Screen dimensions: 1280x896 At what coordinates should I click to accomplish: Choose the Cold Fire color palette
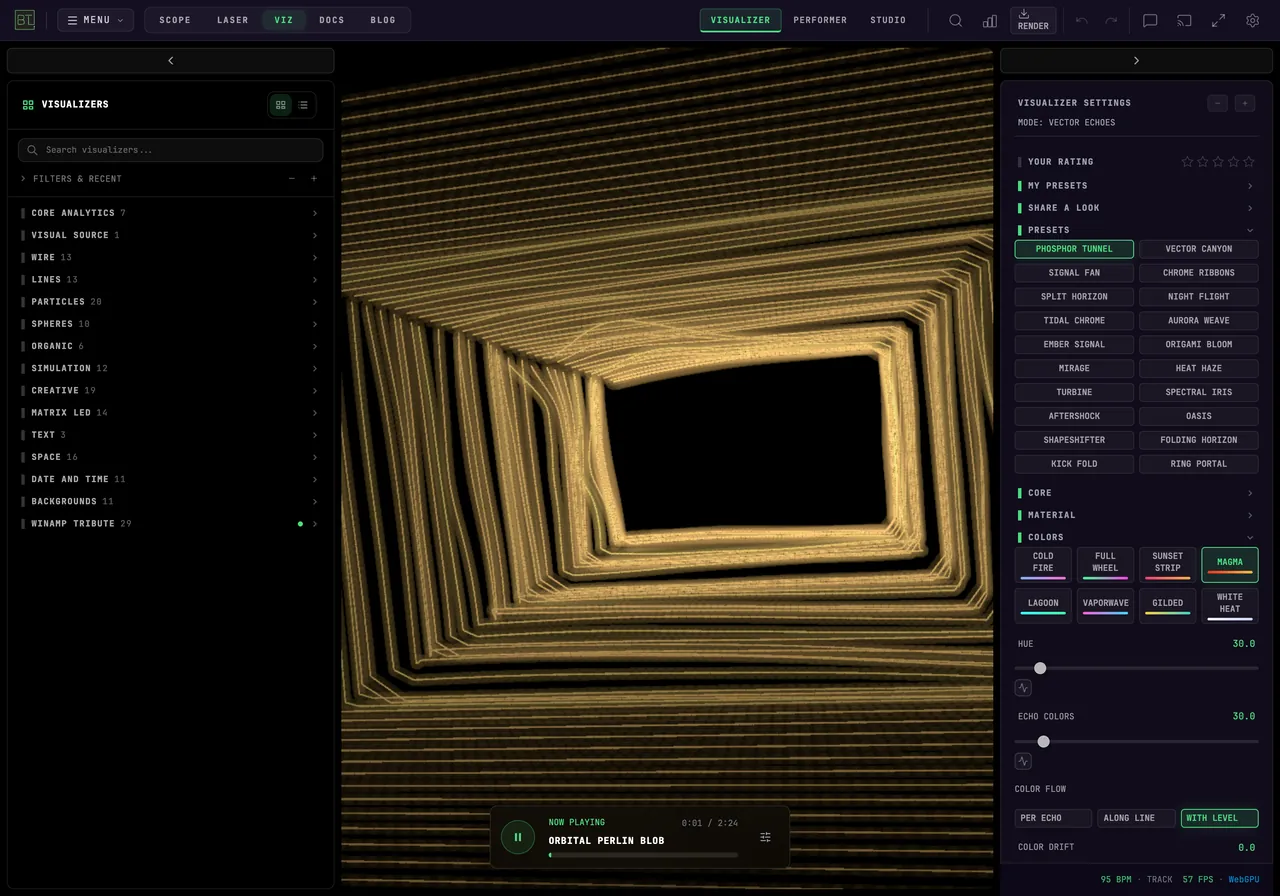pos(1043,564)
